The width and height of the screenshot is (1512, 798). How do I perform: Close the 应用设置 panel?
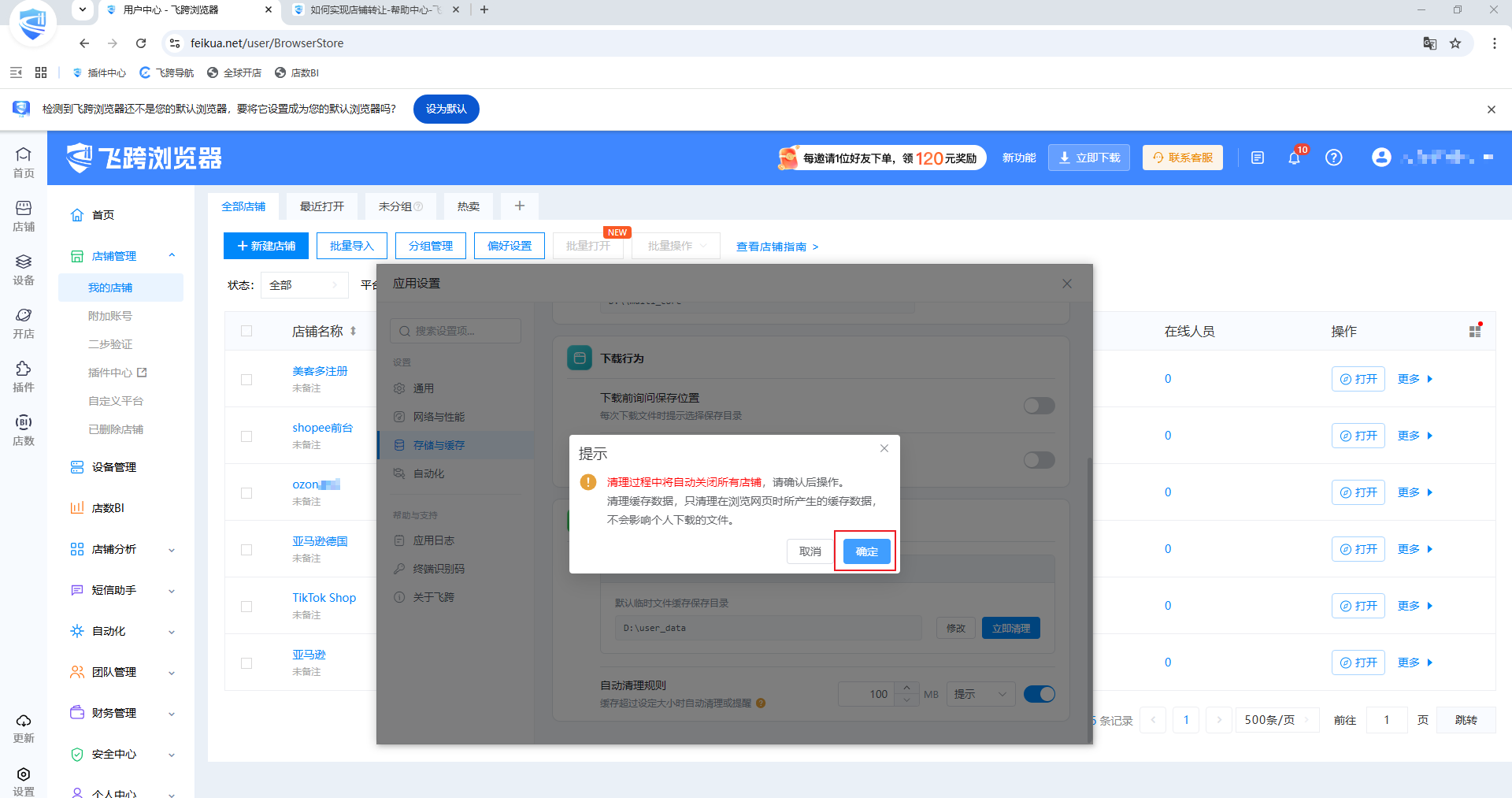(x=1067, y=284)
